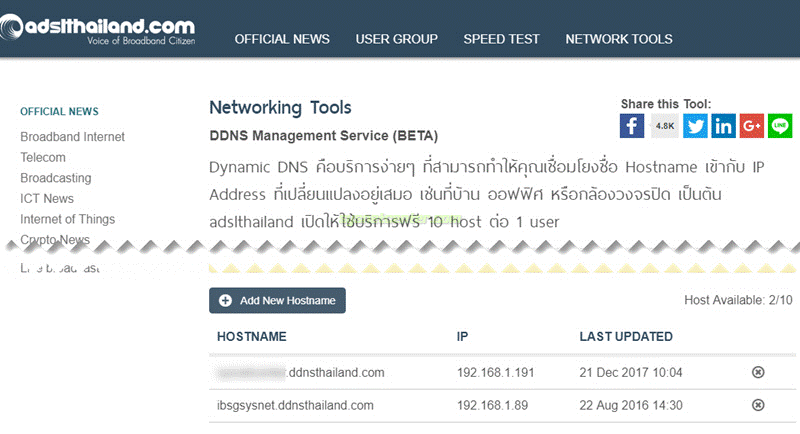The image size is (800, 434).
Task: Share tool on LinkedIn
Action: tap(724, 126)
